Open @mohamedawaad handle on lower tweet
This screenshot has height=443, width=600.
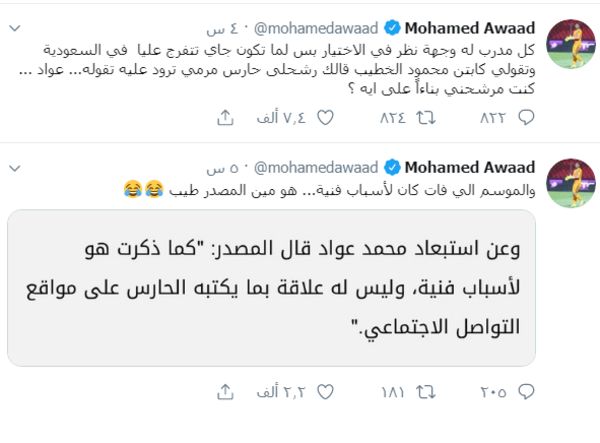click(x=316, y=166)
